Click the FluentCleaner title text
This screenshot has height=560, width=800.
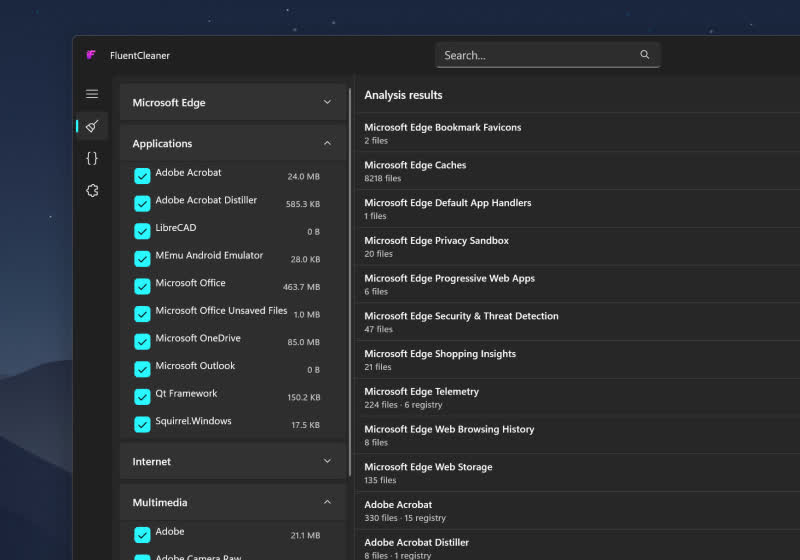(x=140, y=55)
